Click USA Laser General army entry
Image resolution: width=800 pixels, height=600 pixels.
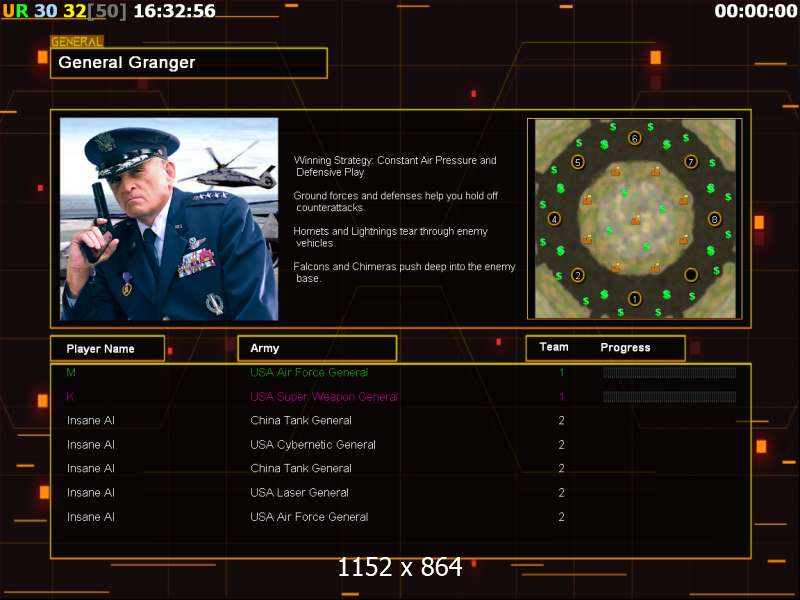coord(299,492)
